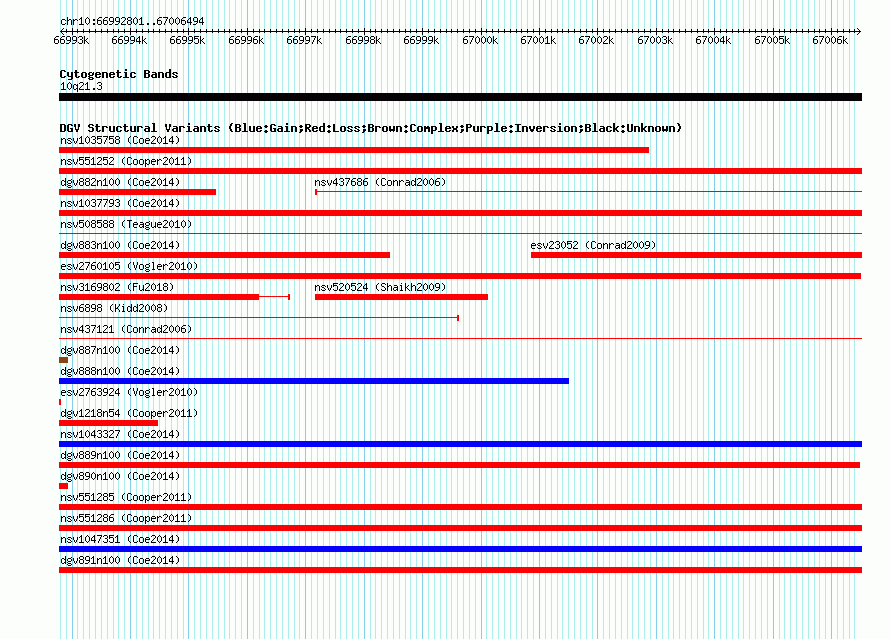The width and height of the screenshot is (890, 639).
Task: Open nsv3169802 (Fu2018) label
Action: tap(117, 287)
